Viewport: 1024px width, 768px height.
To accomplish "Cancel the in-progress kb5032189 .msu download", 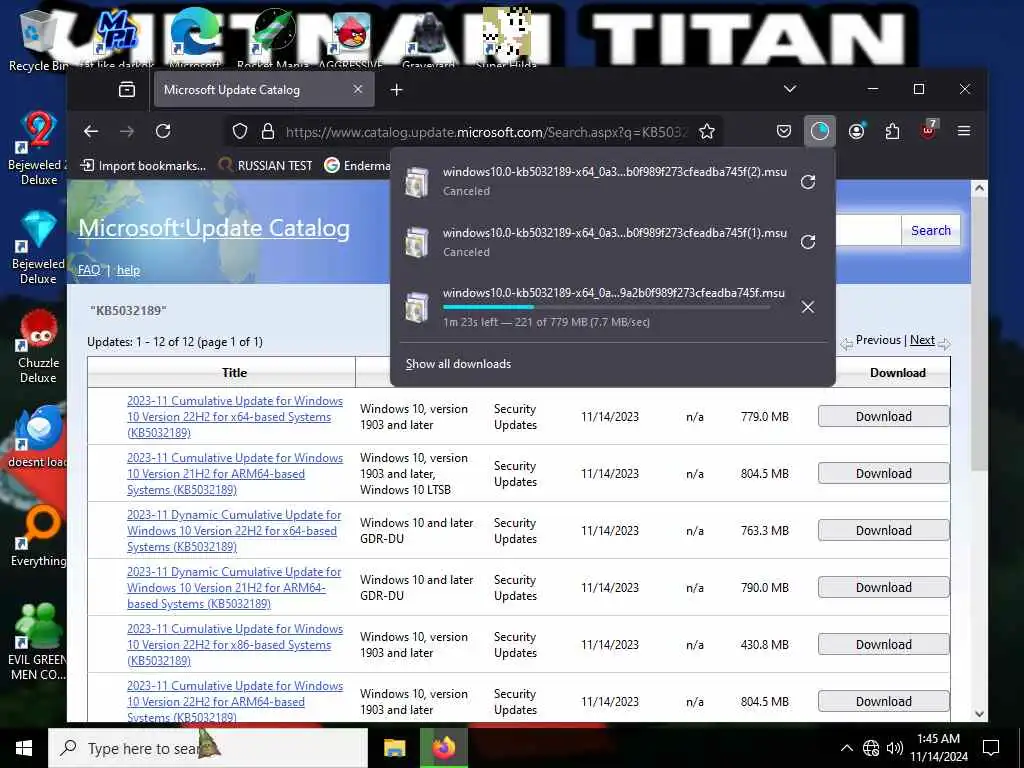I will [x=808, y=307].
